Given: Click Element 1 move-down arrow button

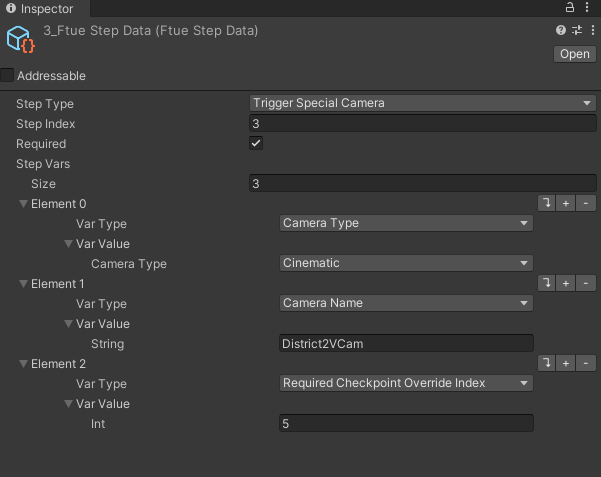Looking at the screenshot, I should pos(547,283).
